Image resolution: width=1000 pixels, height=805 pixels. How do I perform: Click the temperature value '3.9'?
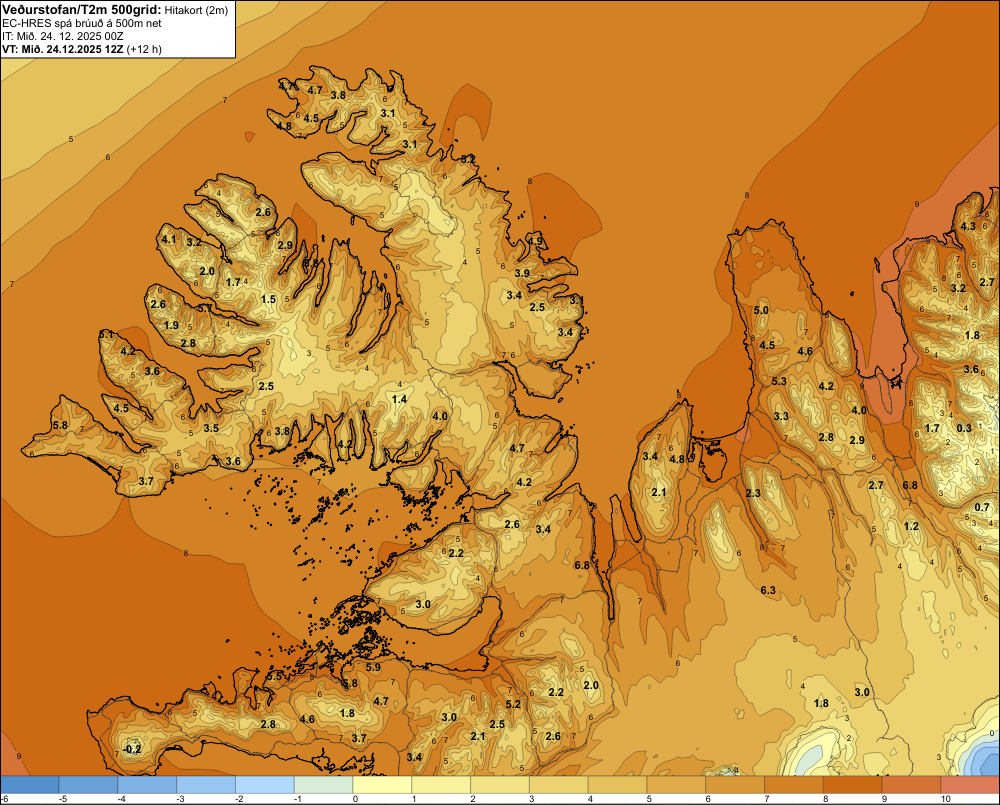point(522,273)
